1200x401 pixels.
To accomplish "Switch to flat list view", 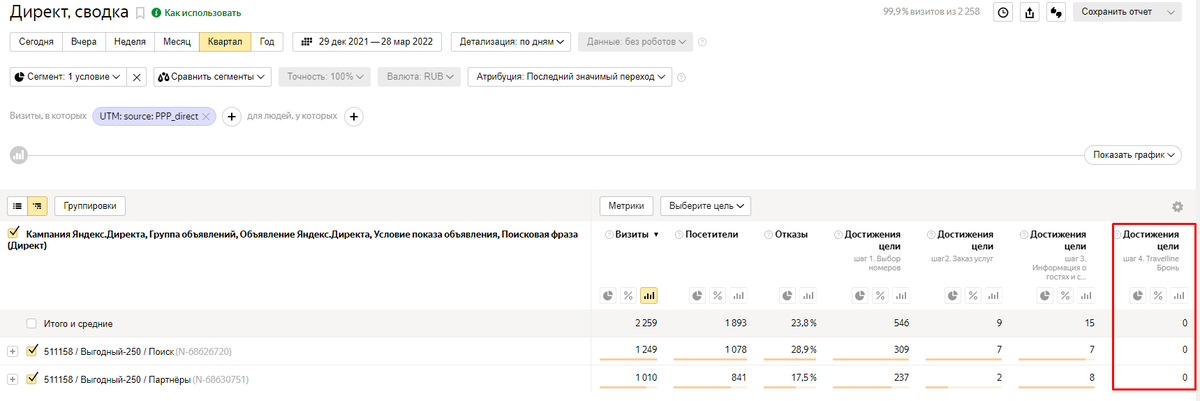I will (18, 206).
